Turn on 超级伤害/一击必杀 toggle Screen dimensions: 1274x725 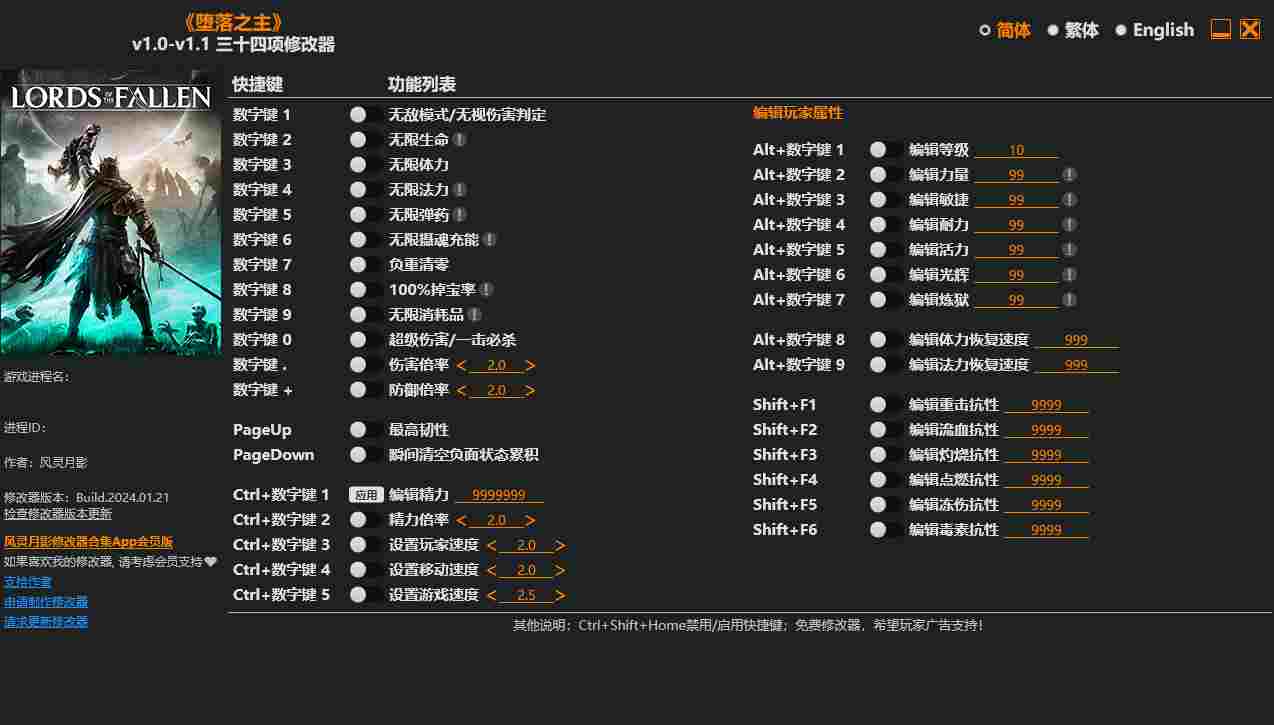tap(365, 340)
